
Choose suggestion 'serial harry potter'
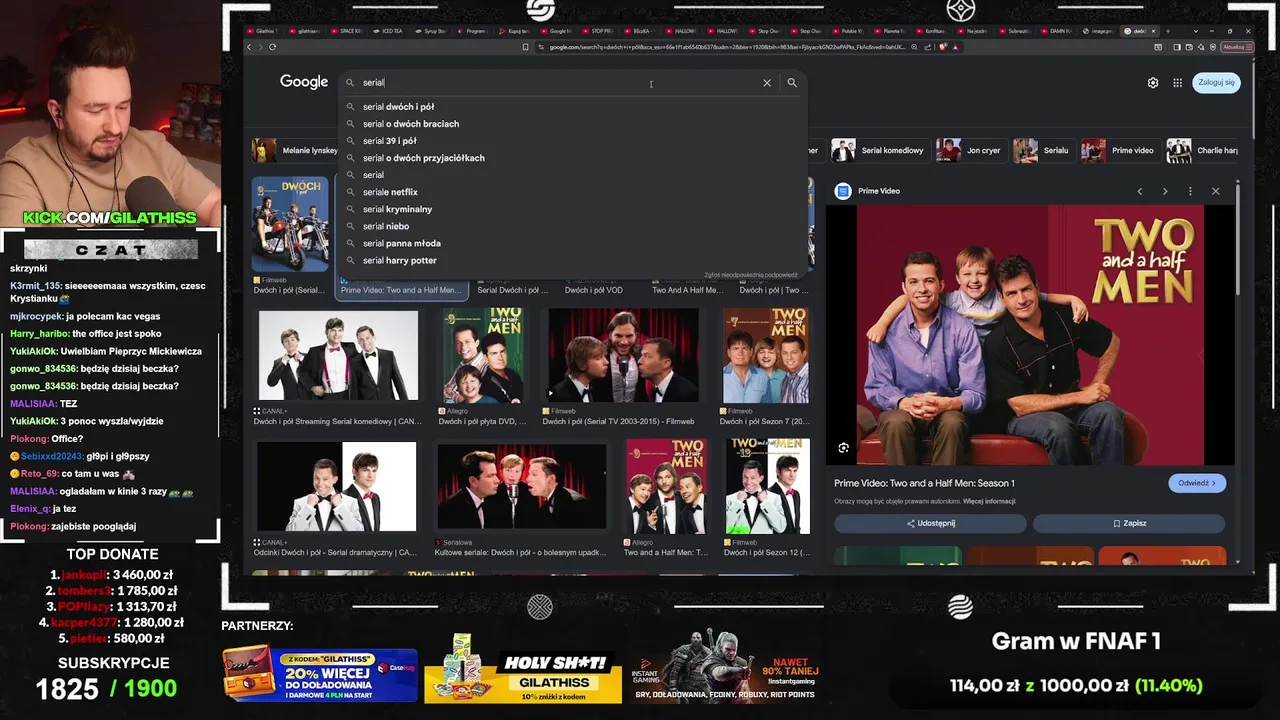pos(572,260)
